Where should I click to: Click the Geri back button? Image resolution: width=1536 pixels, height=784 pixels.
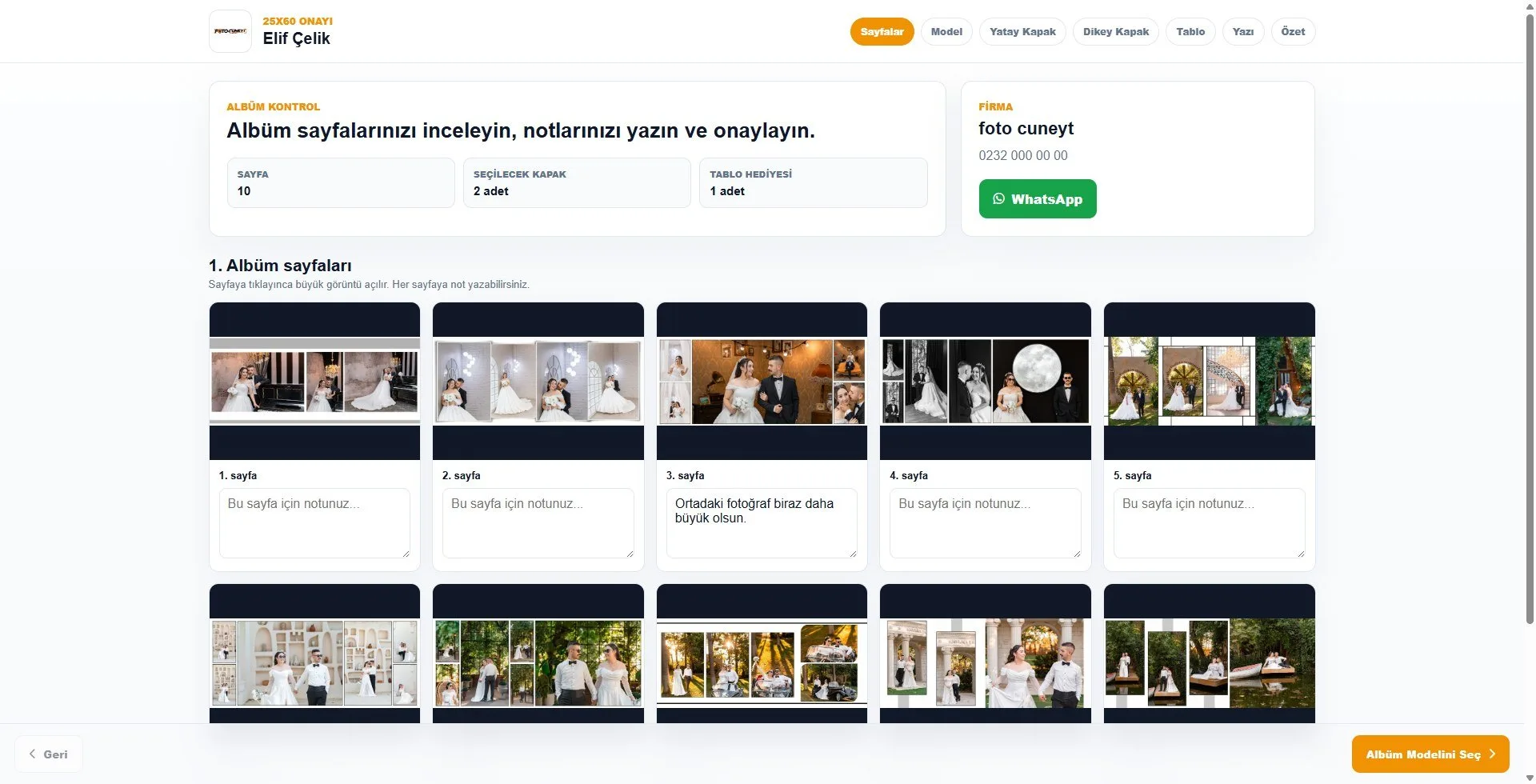tap(48, 754)
